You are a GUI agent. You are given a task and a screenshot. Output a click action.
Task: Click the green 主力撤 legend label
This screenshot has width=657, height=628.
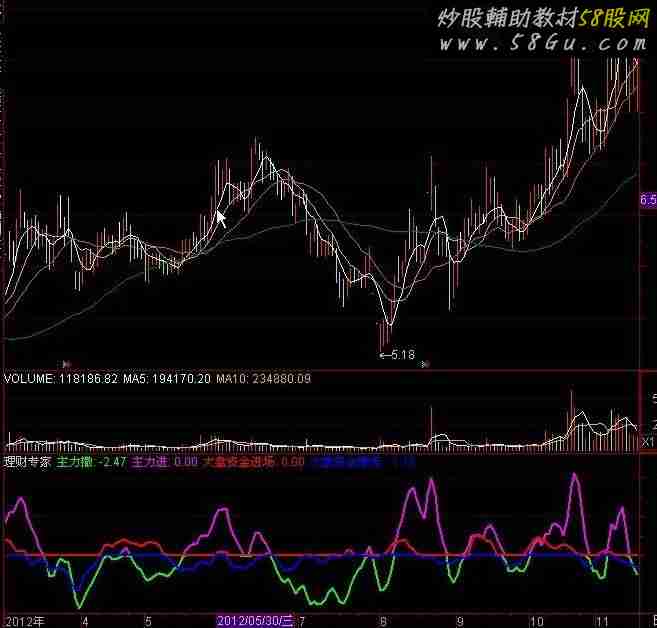[75, 463]
